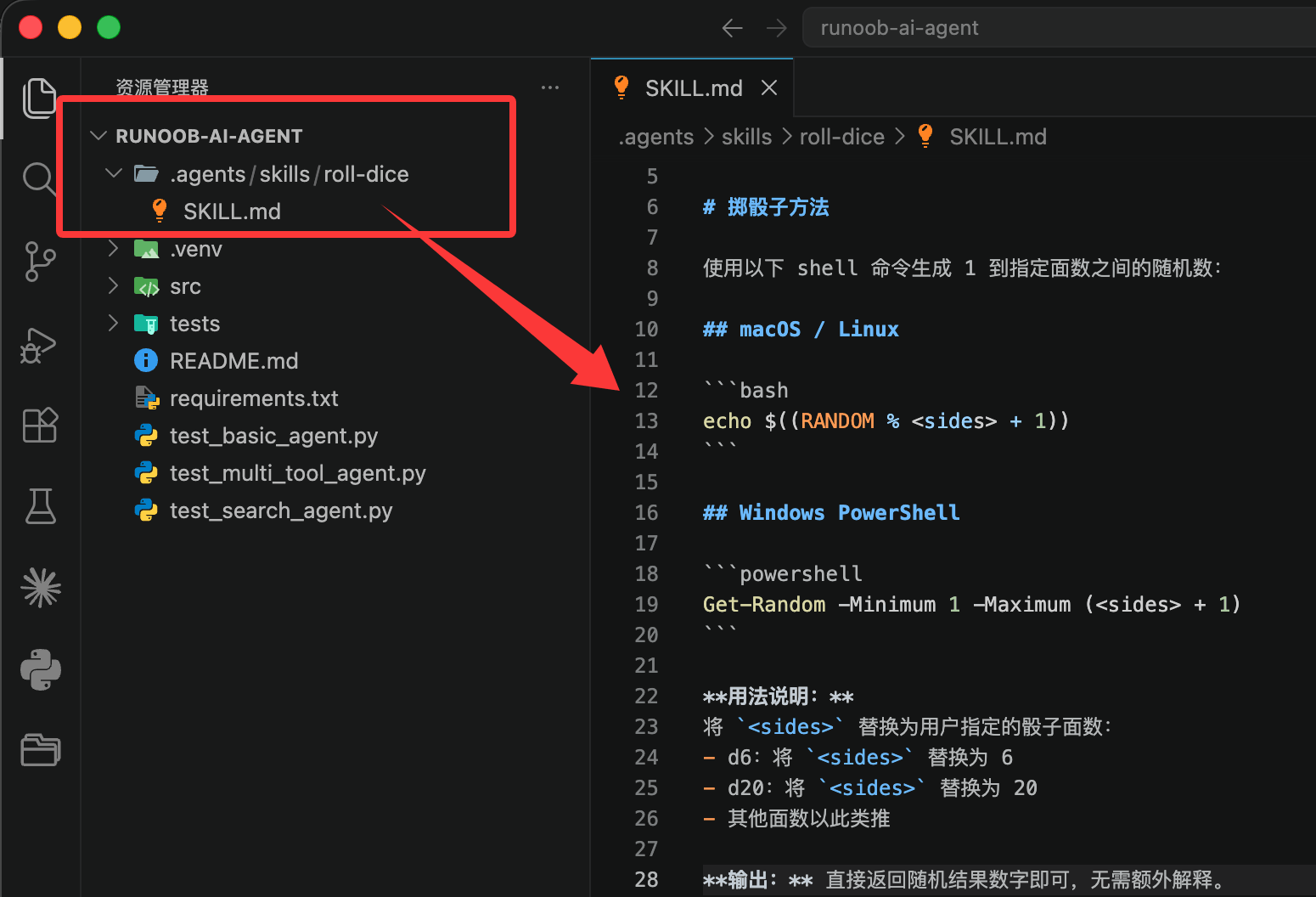Open the Testing flask view
The height and width of the screenshot is (897, 1316).
coord(41,505)
